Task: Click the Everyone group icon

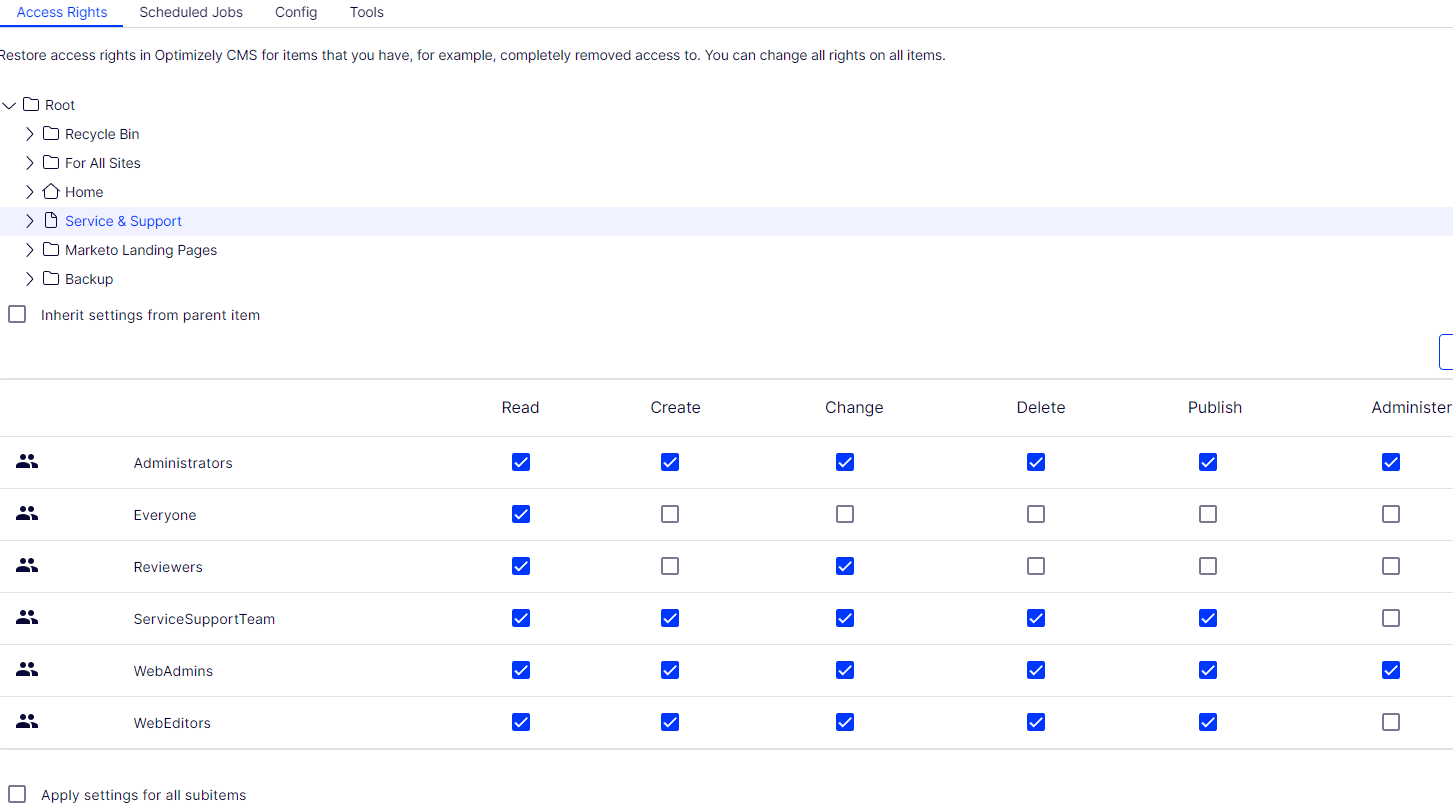Action: pos(27,514)
